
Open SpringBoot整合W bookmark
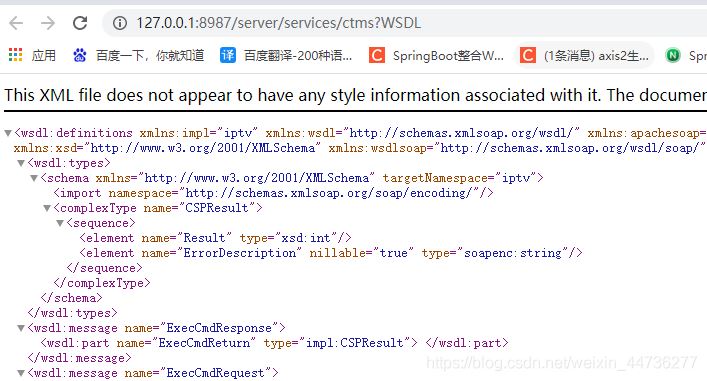click(x=448, y=55)
